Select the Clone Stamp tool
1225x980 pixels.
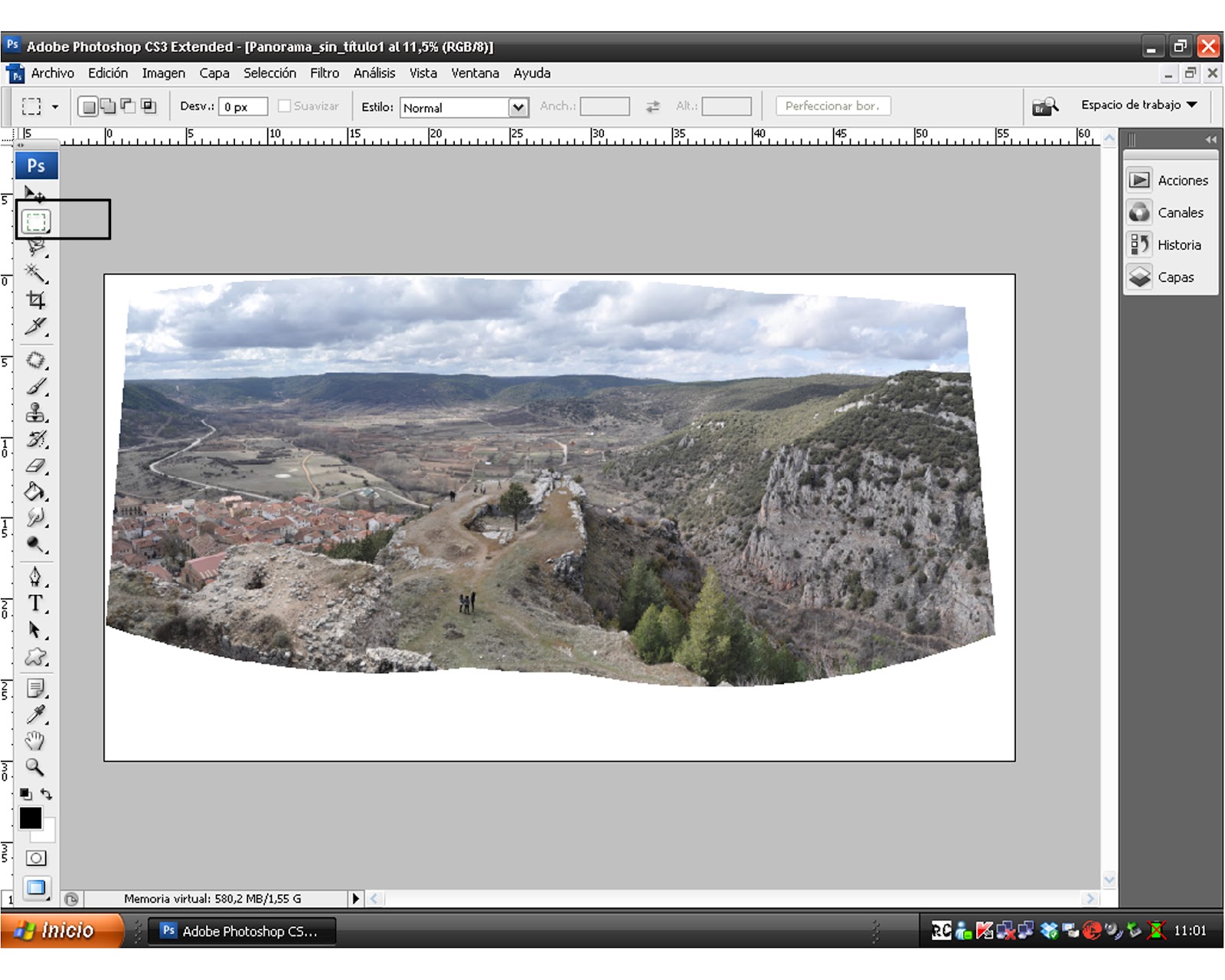click(x=36, y=412)
